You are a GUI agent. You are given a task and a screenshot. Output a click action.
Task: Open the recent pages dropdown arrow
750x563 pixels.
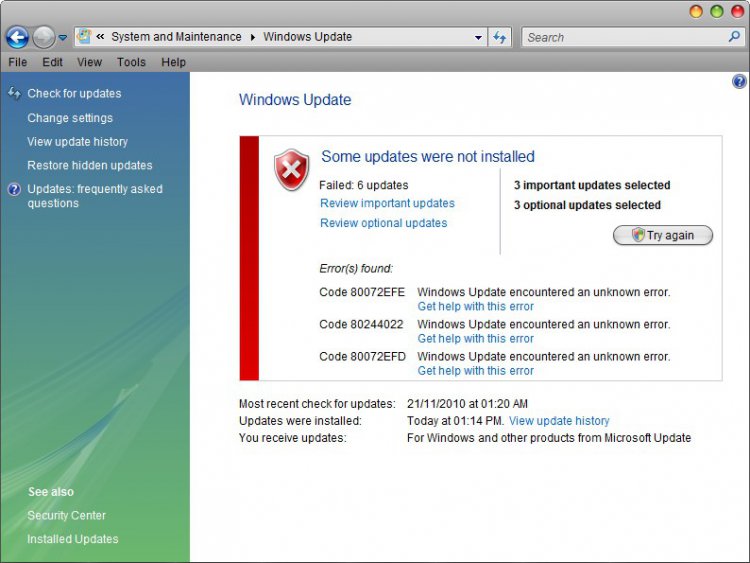point(63,37)
